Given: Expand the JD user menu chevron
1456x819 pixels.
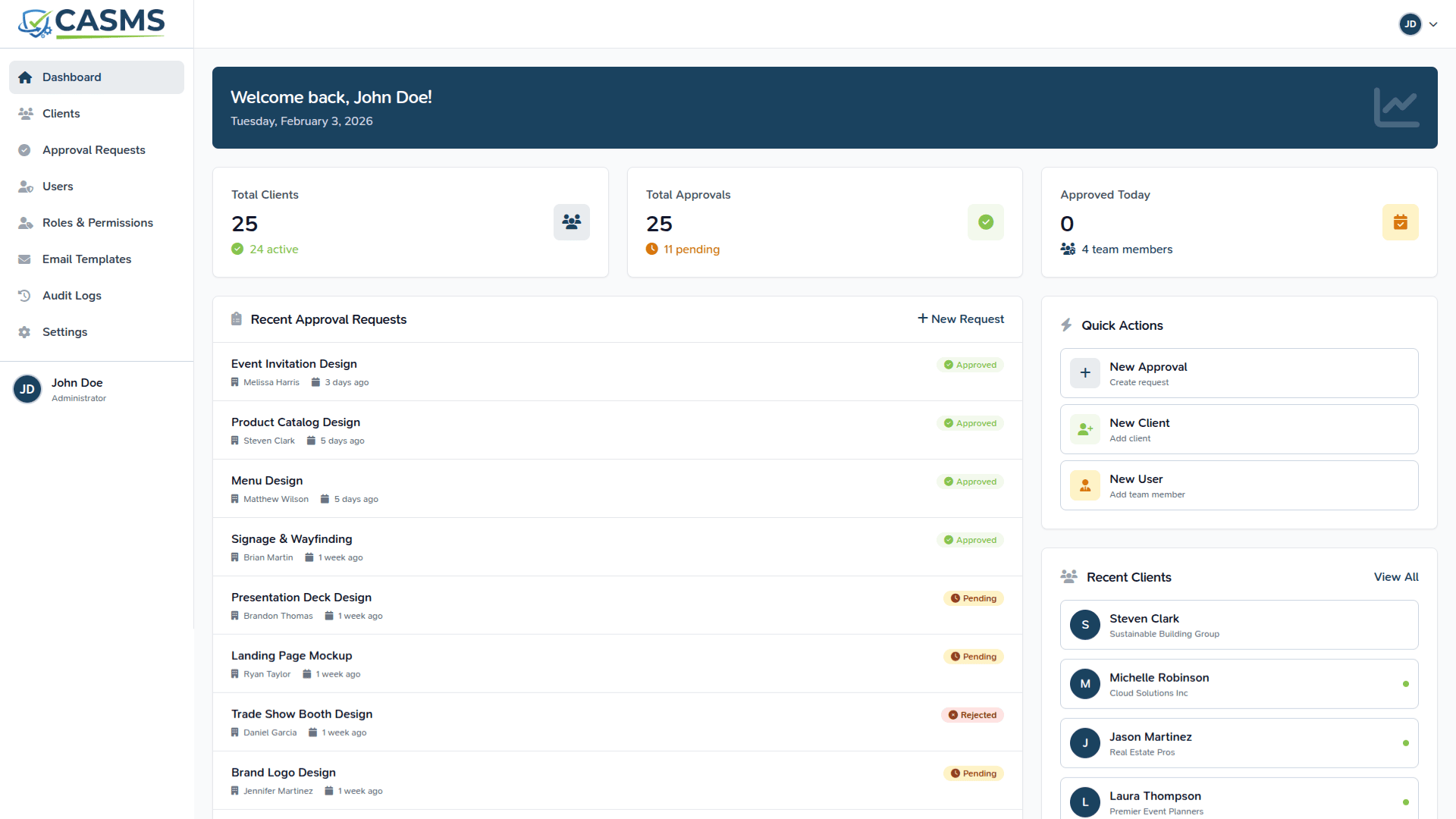Looking at the screenshot, I should pyautogui.click(x=1433, y=24).
